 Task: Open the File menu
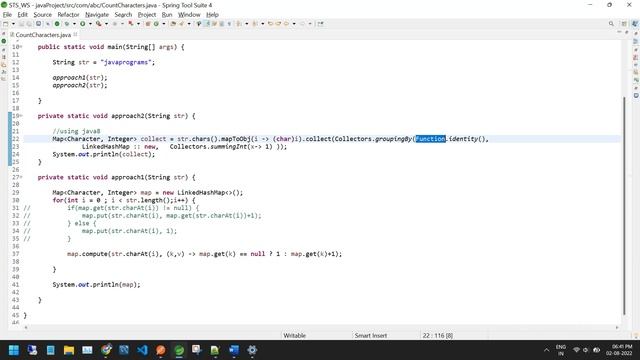pos(7,15)
